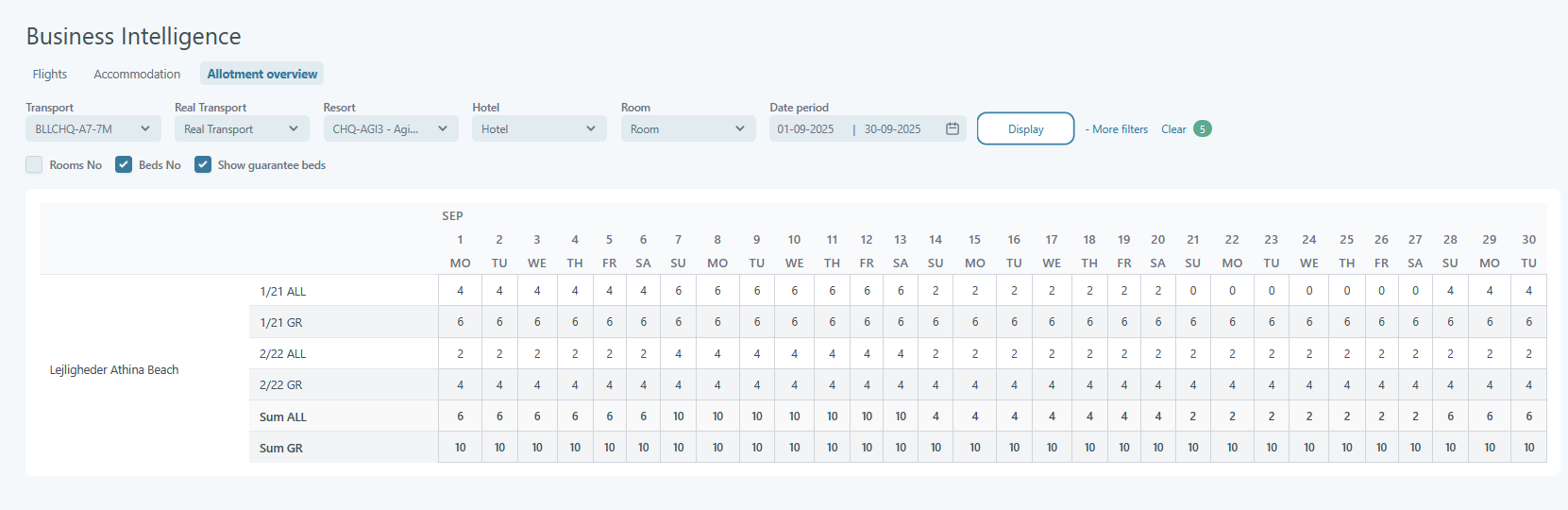Open the calendar icon in Date period
Image resolution: width=1568 pixels, height=510 pixels.
(x=953, y=128)
